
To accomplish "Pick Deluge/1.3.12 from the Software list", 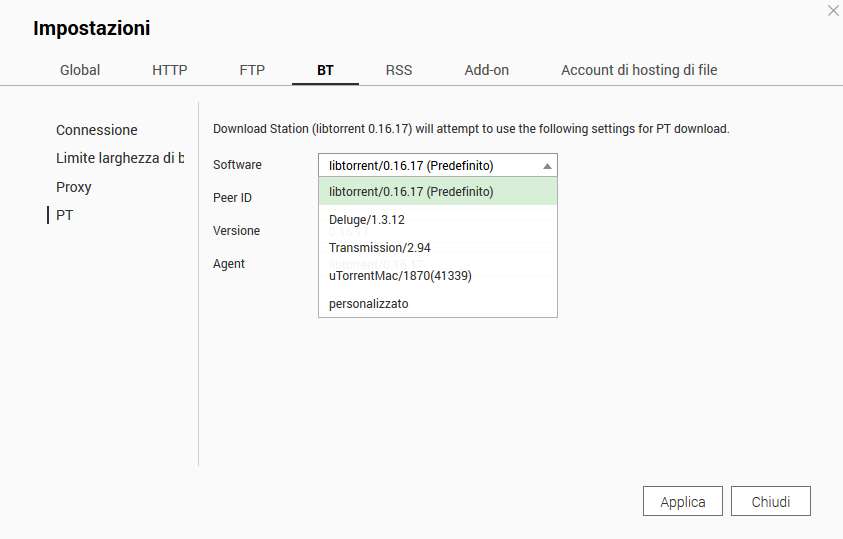I will click(x=437, y=219).
